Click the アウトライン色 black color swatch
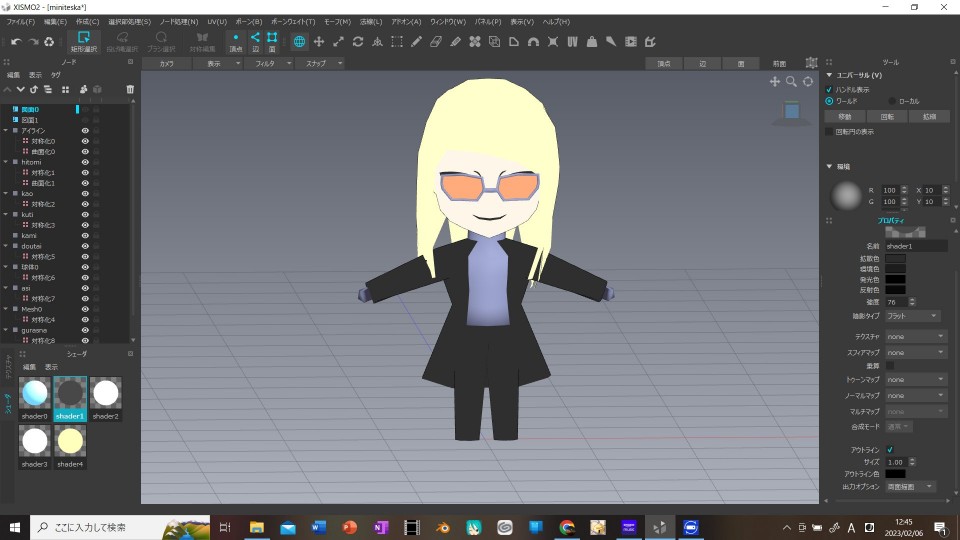960x540 pixels. coord(895,474)
